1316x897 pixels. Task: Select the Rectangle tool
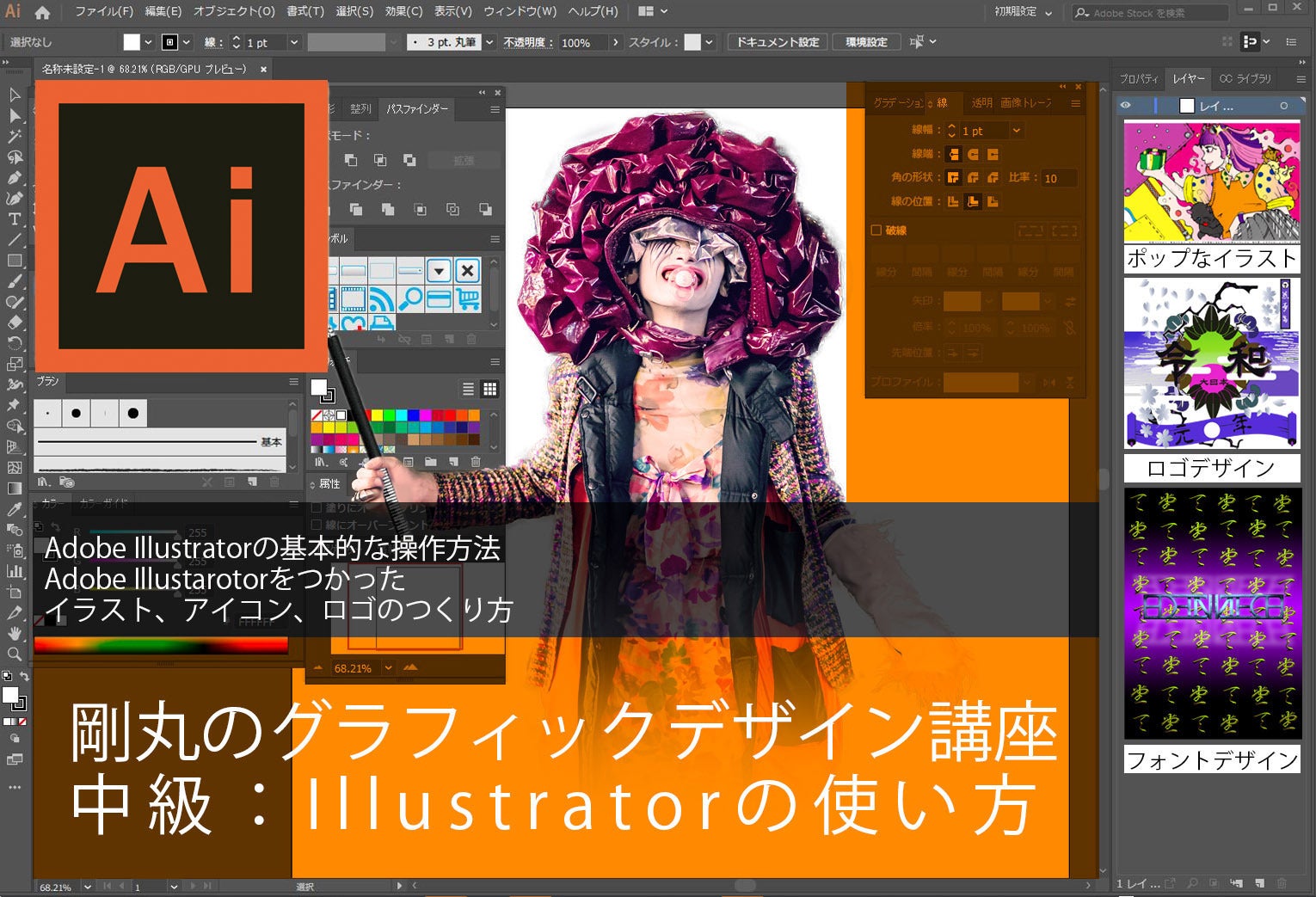click(15, 261)
